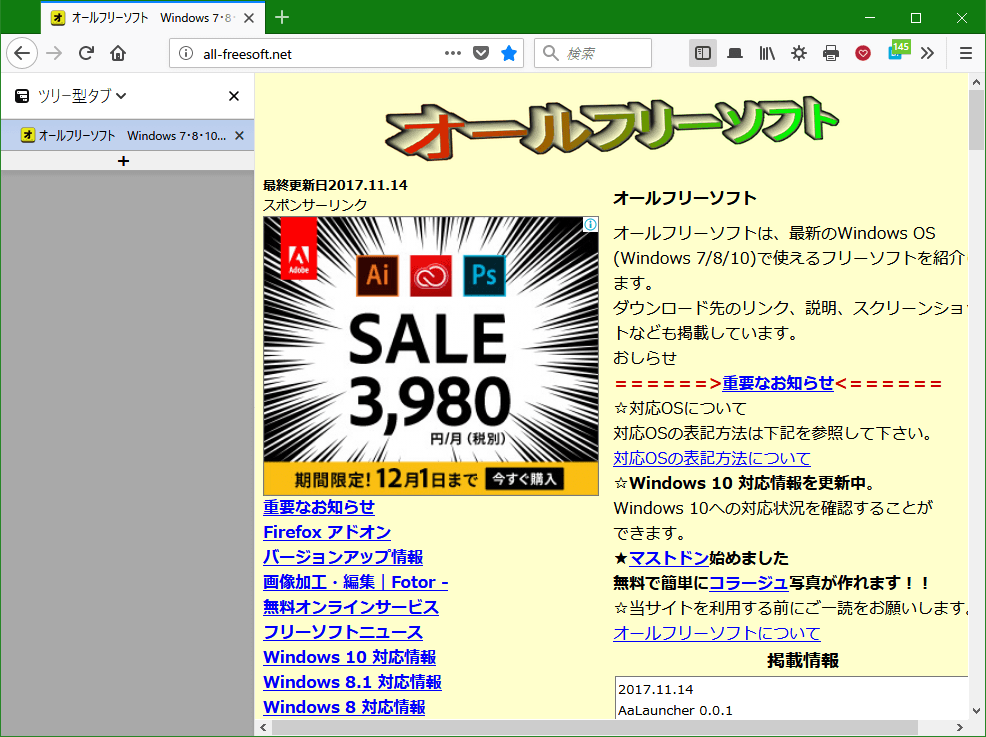Viewport: 986px width, 737px height.
Task: Follow the Windows 10 対応情報 link
Action: pyautogui.click(x=348, y=657)
